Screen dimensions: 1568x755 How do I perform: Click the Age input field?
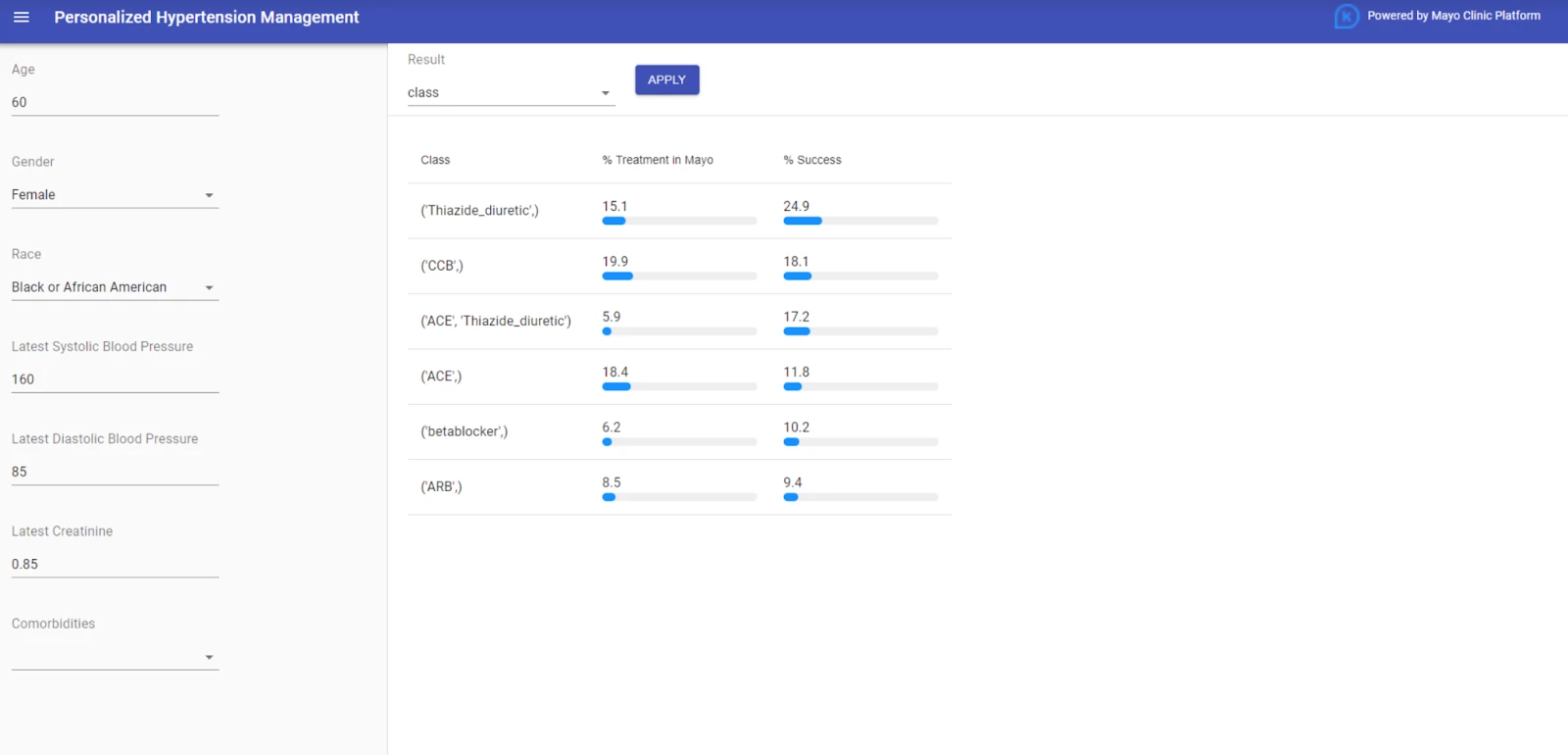click(115, 102)
